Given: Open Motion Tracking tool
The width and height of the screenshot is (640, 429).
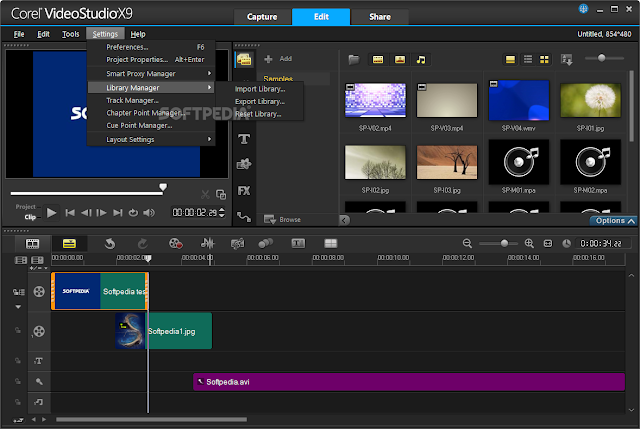Looking at the screenshot, I should (x=265, y=244).
